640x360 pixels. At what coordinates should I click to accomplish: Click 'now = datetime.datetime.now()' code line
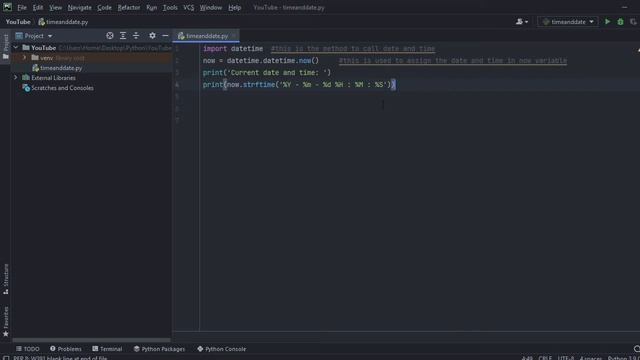(261, 60)
